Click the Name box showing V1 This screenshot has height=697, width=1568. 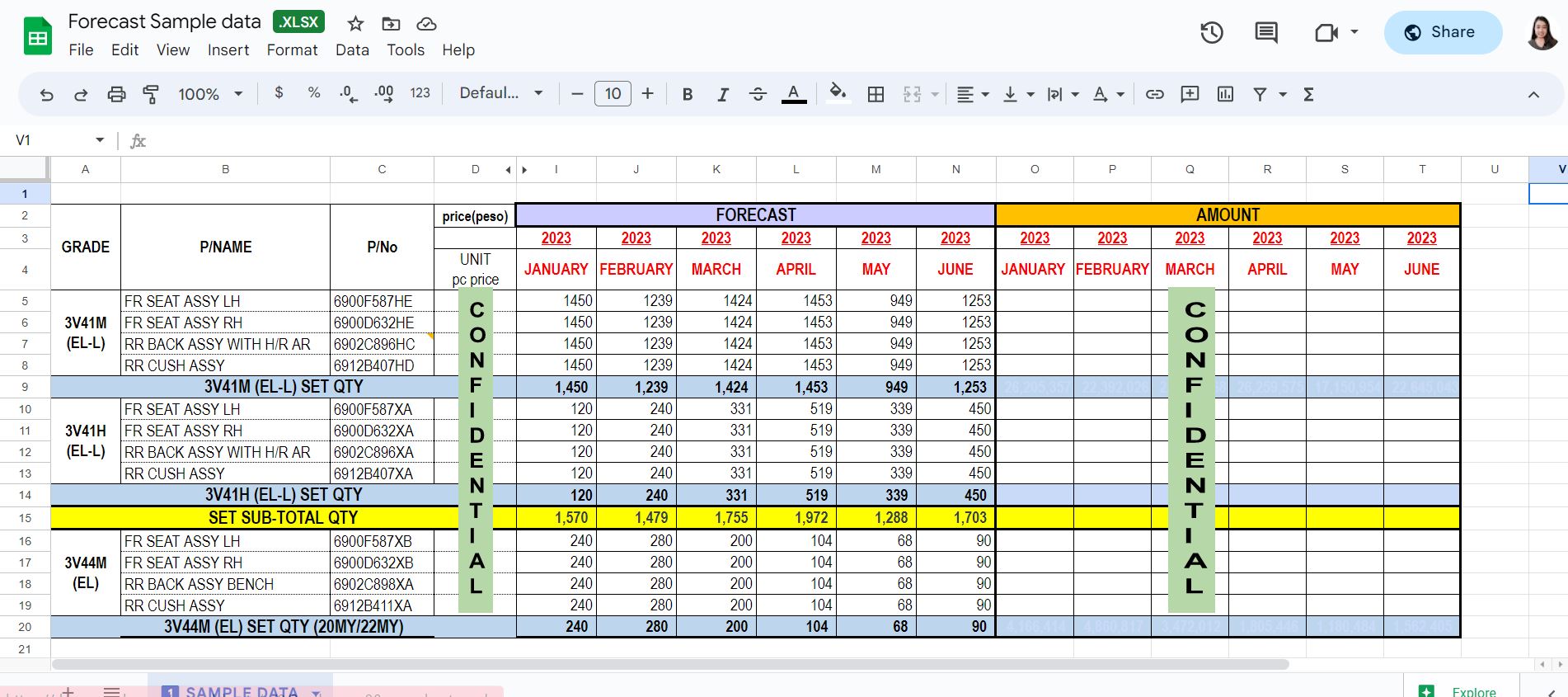60,140
